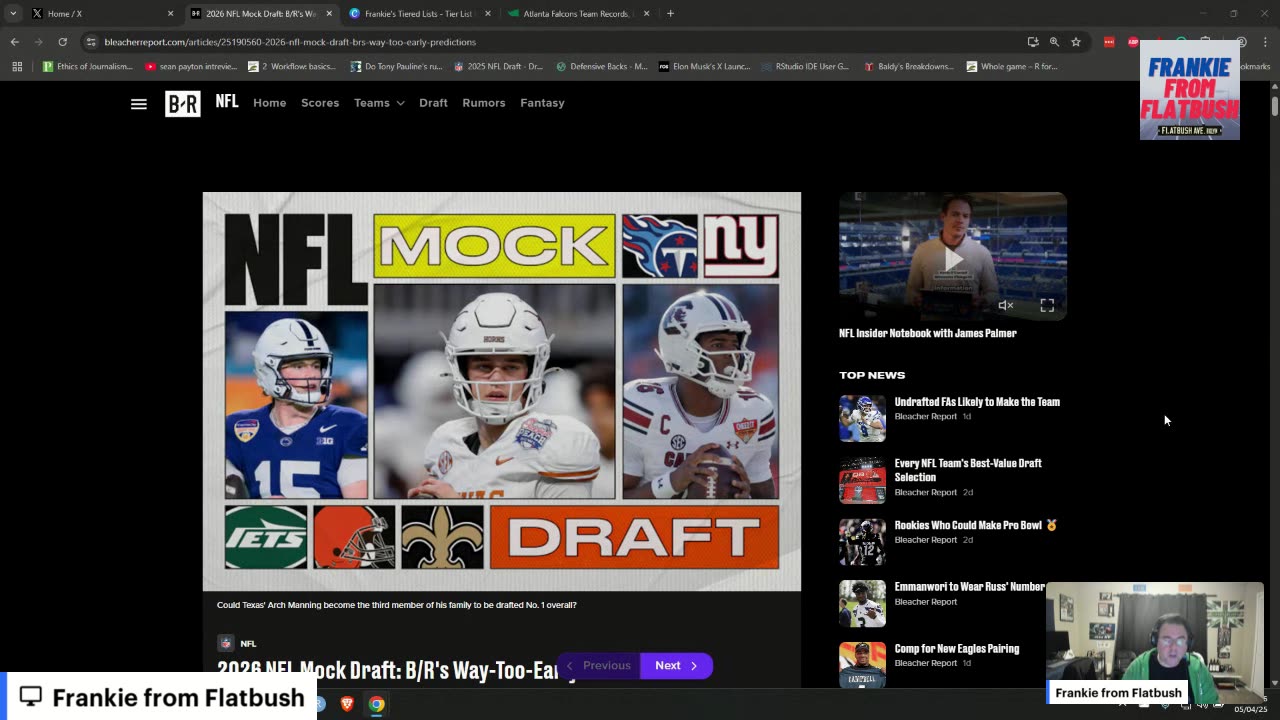Open 'NFL Insider Notebook with James Palmer' title
The image size is (1280, 720).
point(928,333)
